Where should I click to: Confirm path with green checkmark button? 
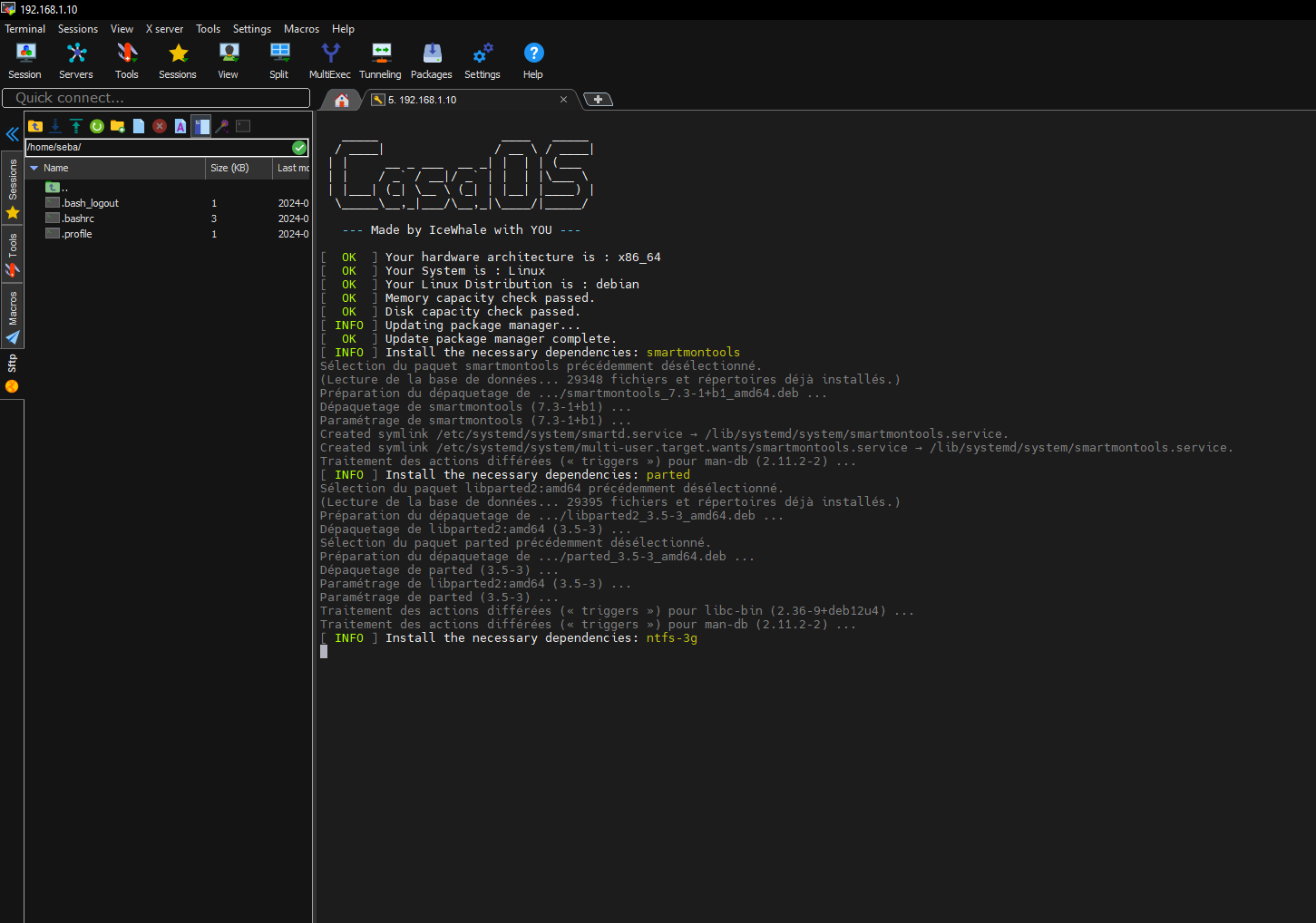point(299,147)
